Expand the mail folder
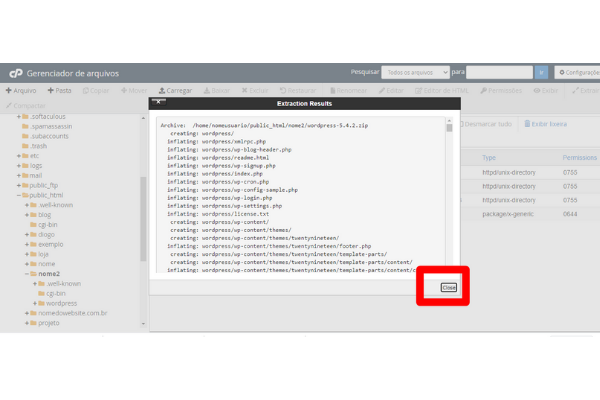600x400 pixels. tap(19, 176)
